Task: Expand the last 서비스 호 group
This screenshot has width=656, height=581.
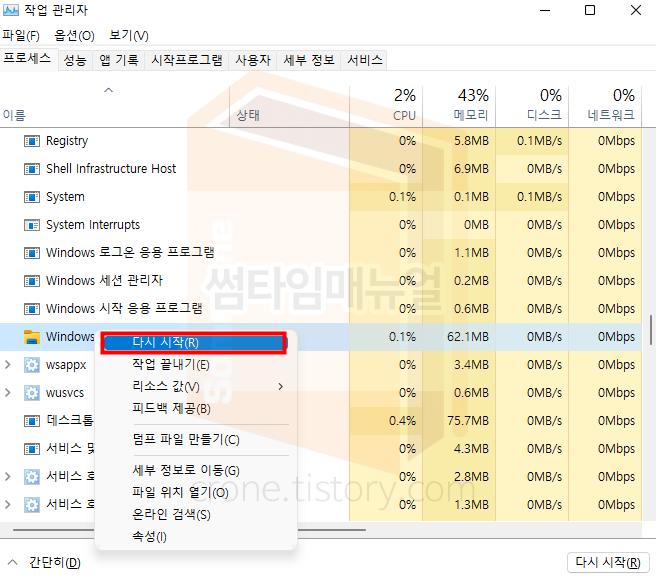Action: pyautogui.click(x=8, y=504)
